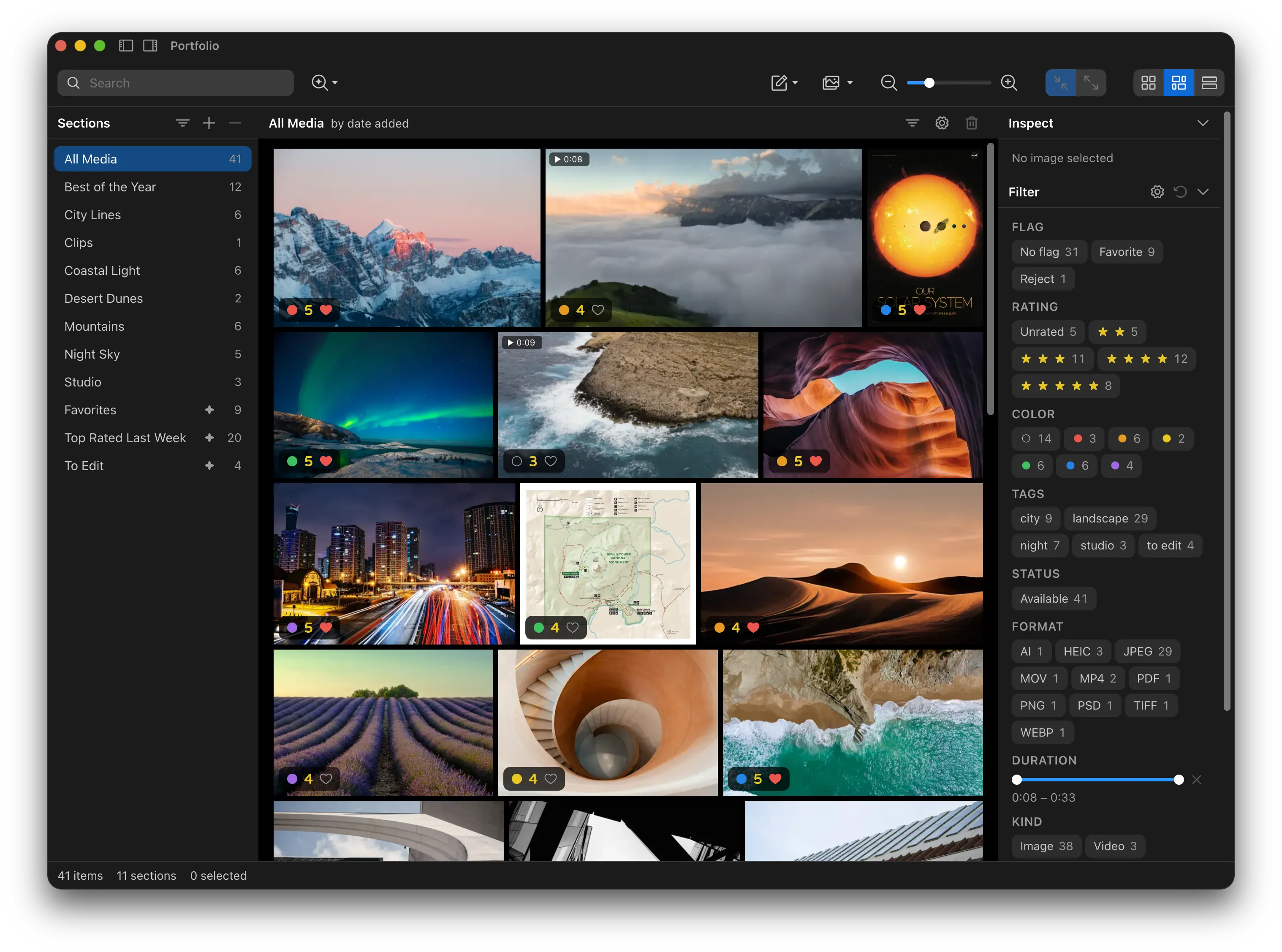Open sort options in Sections header
The image size is (1282, 952).
[183, 123]
